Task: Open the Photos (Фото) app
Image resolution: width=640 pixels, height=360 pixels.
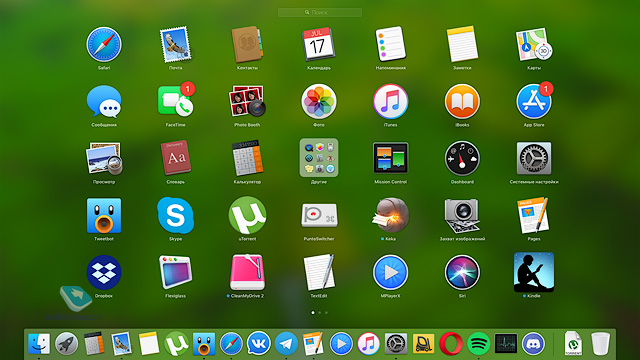Action: [x=319, y=102]
